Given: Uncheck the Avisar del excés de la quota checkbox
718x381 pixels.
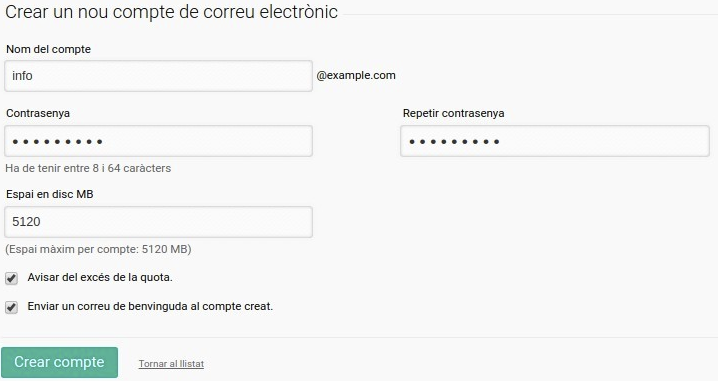Looking at the screenshot, I should pyautogui.click(x=11, y=278).
